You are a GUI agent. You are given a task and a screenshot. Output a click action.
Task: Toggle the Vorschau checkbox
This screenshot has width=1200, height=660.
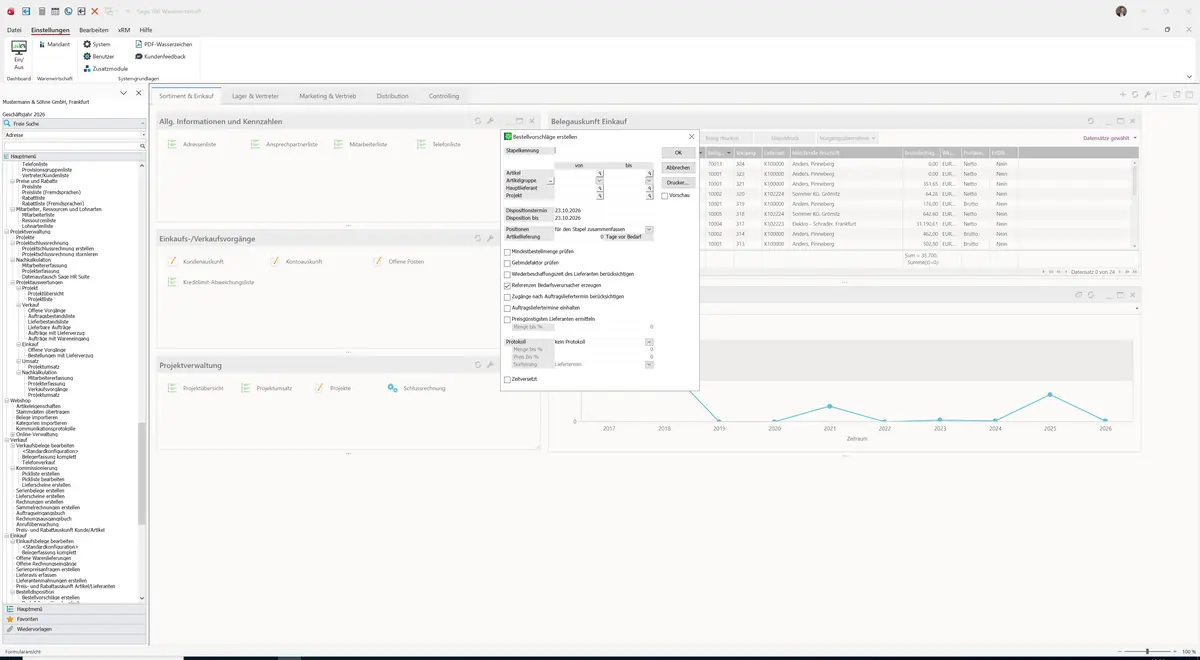(x=665, y=196)
